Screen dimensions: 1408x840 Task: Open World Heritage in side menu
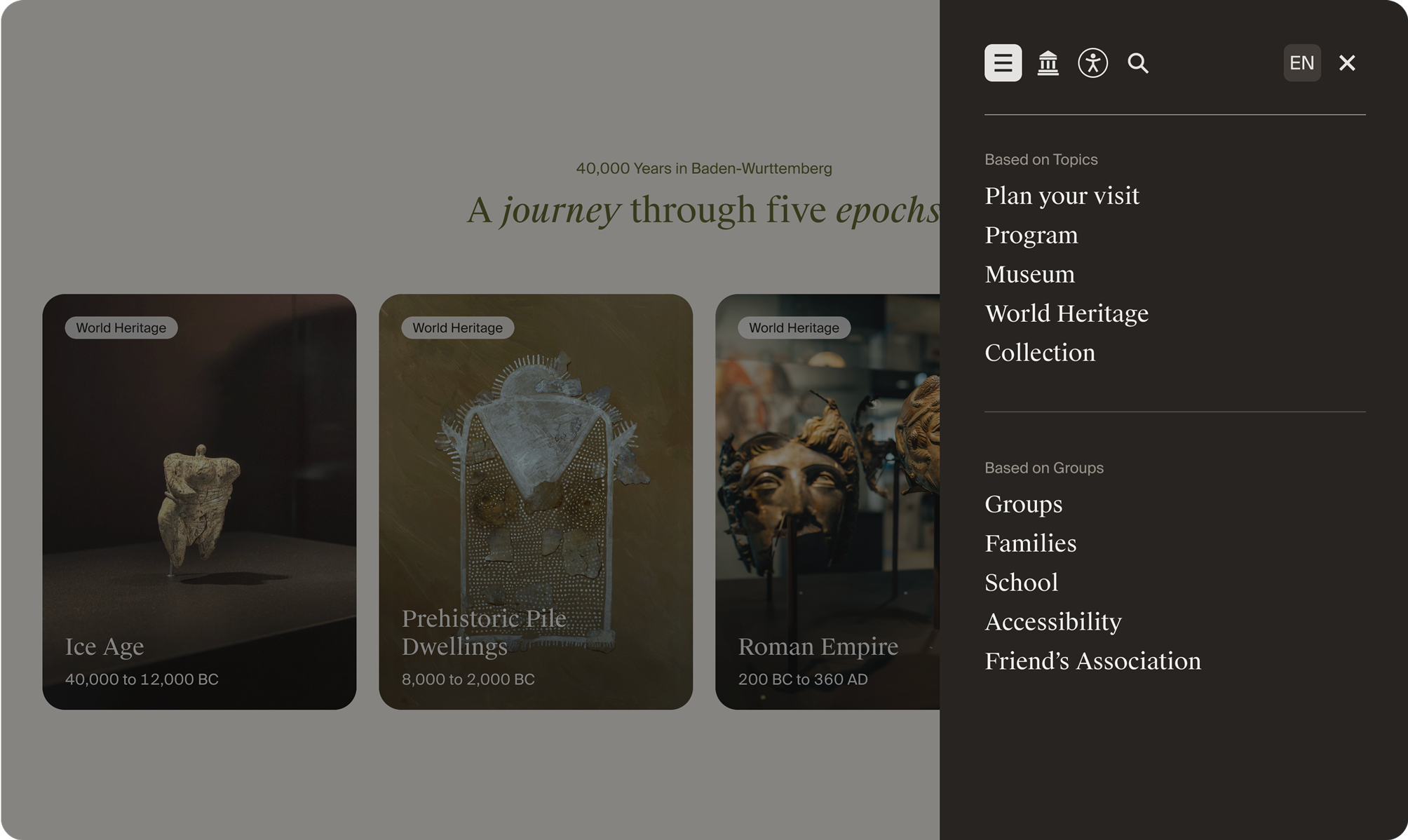[x=1067, y=313]
